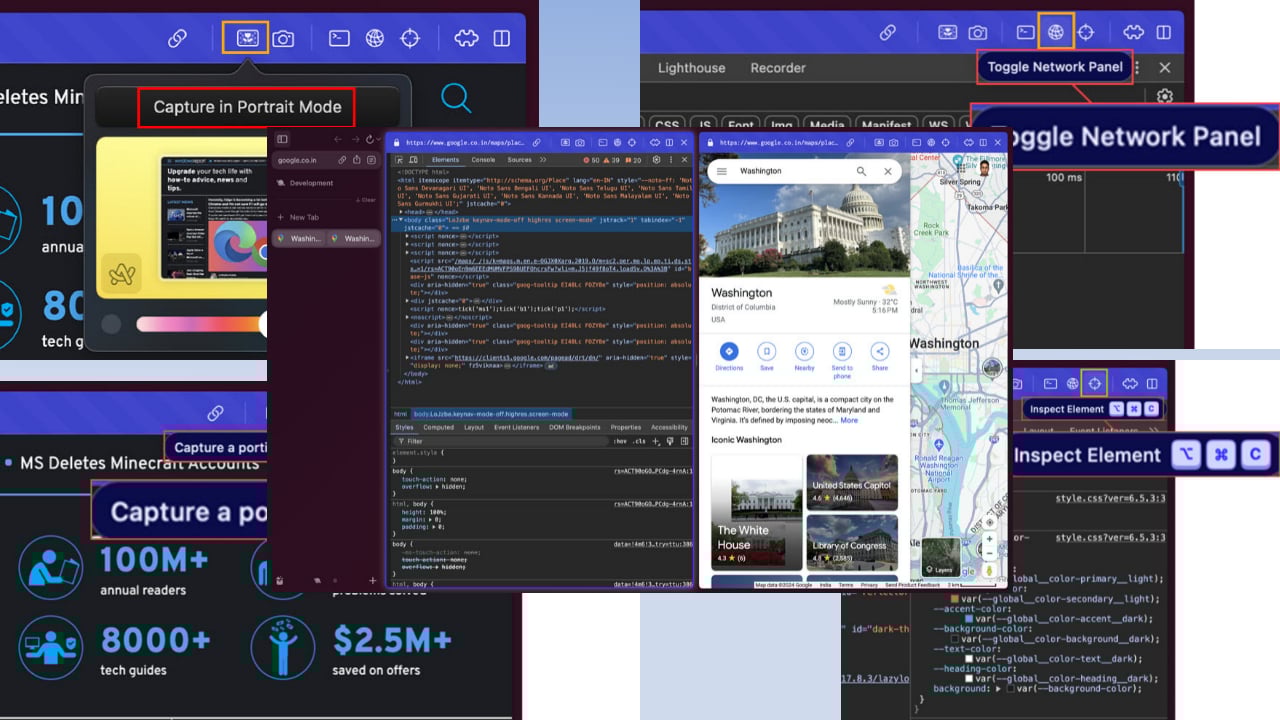The image size is (1280, 720).
Task: Open Recorder tab in top-right screenshot
Action: 778,68
